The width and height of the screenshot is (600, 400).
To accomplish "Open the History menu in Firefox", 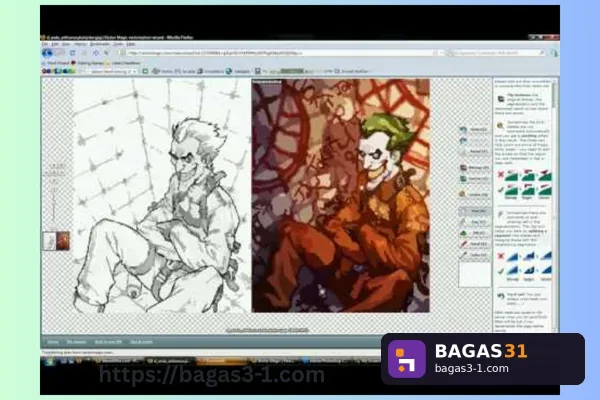I will click(x=80, y=44).
